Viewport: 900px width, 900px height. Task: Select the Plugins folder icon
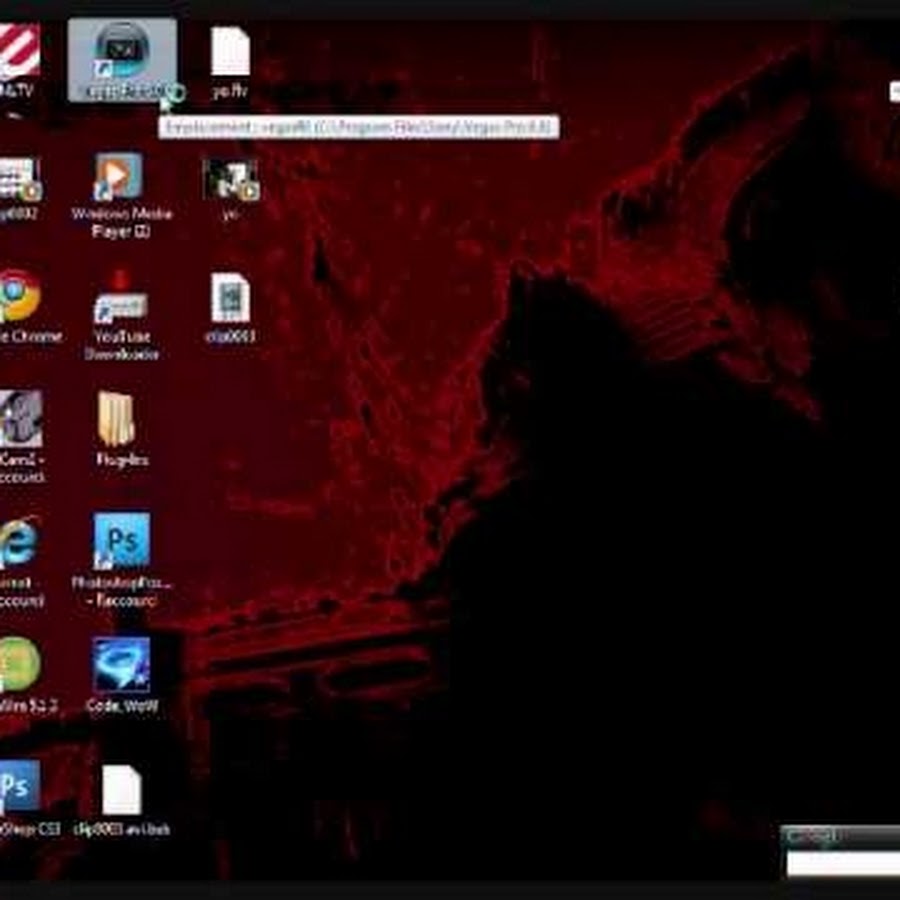[x=117, y=418]
